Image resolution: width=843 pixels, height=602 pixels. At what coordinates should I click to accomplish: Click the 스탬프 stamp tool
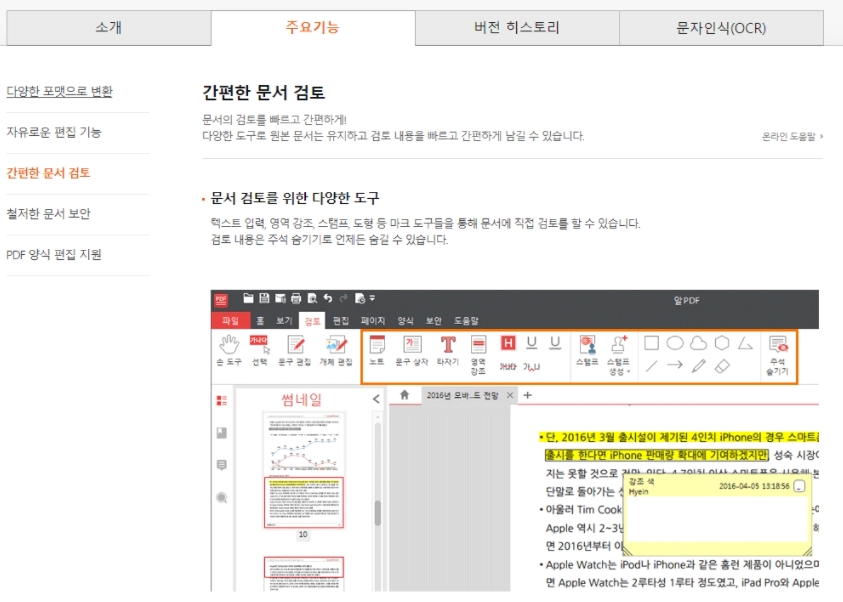pos(587,350)
